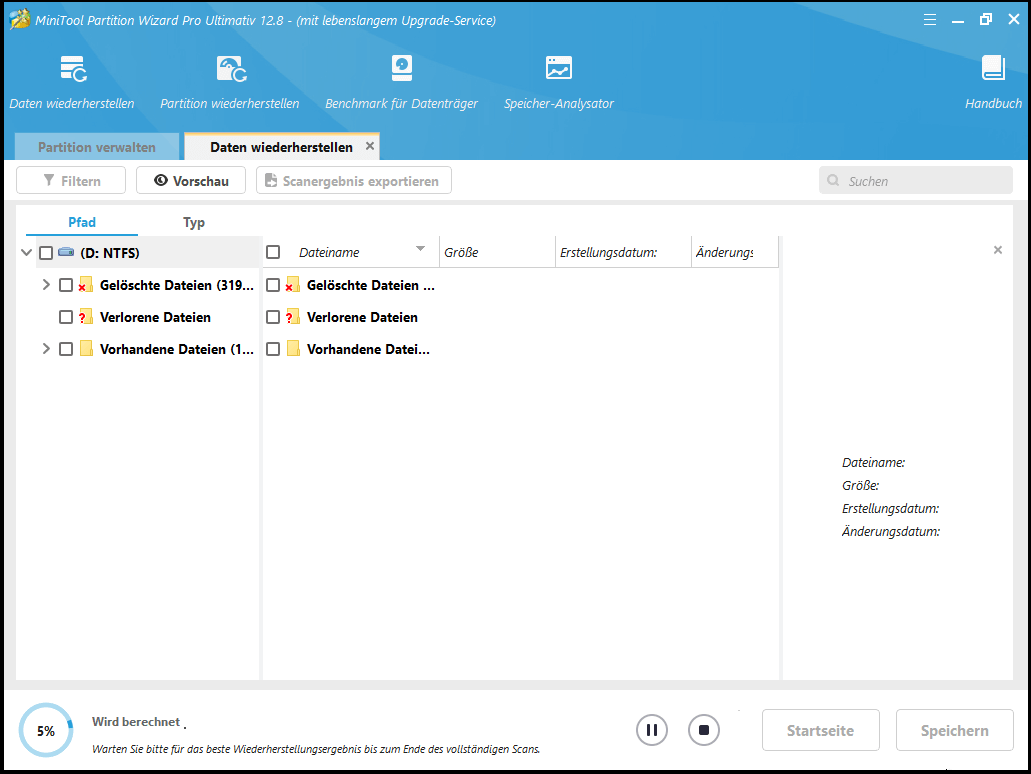Click Gelöschte Dateien folder icon in file list

click(x=293, y=285)
